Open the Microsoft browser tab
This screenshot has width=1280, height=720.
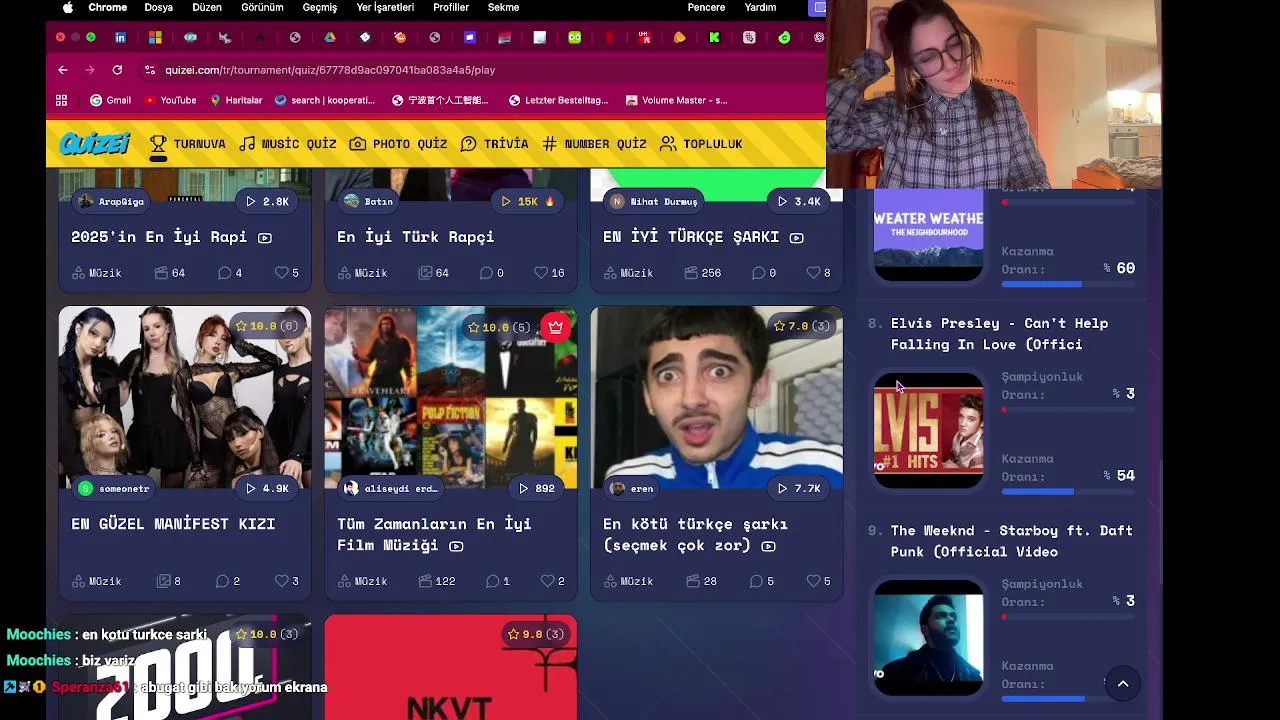click(155, 38)
